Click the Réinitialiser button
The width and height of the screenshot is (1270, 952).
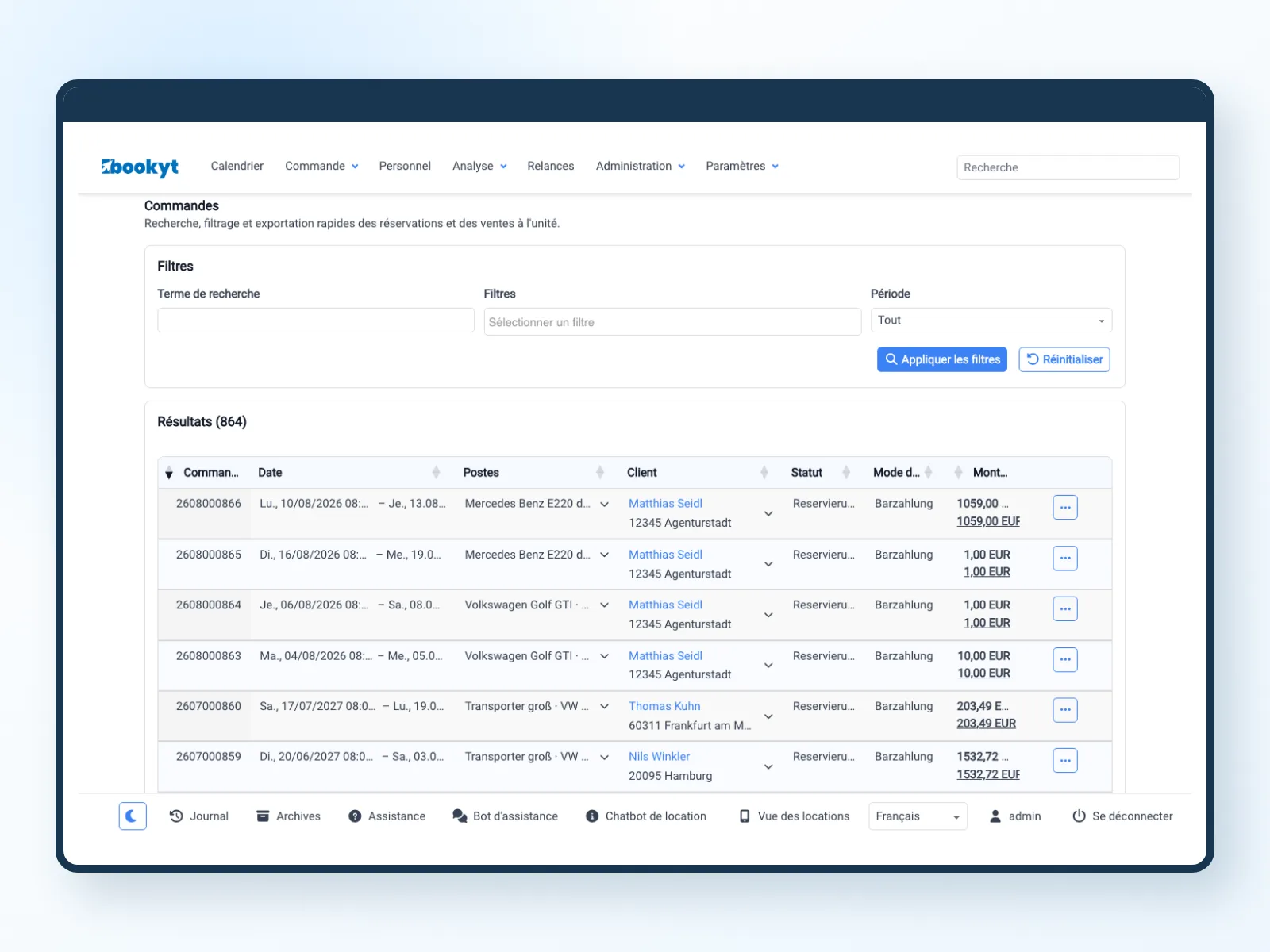pyautogui.click(x=1064, y=359)
